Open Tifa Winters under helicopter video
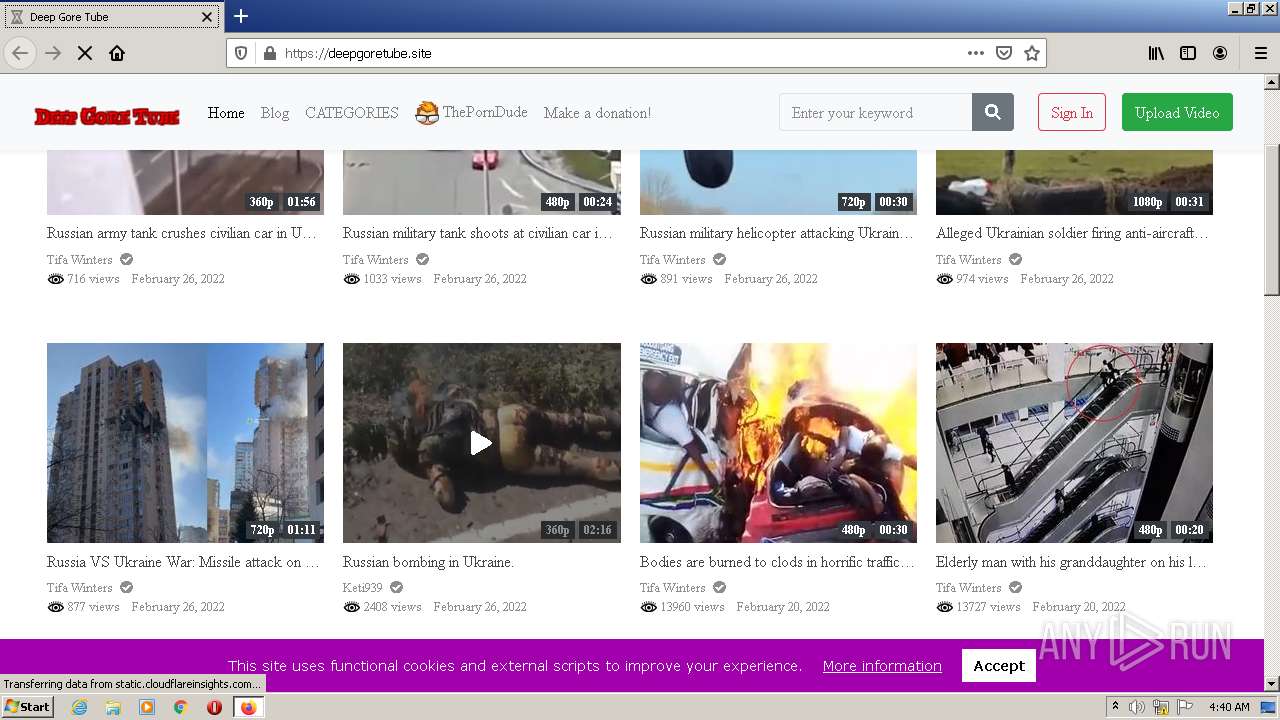This screenshot has width=1280, height=720. pyautogui.click(x=673, y=259)
